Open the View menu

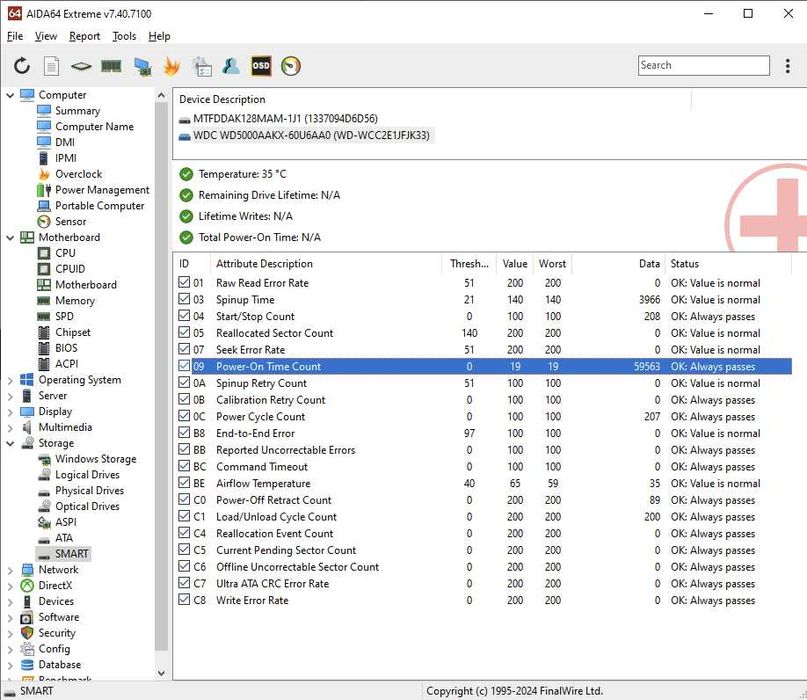(x=46, y=36)
